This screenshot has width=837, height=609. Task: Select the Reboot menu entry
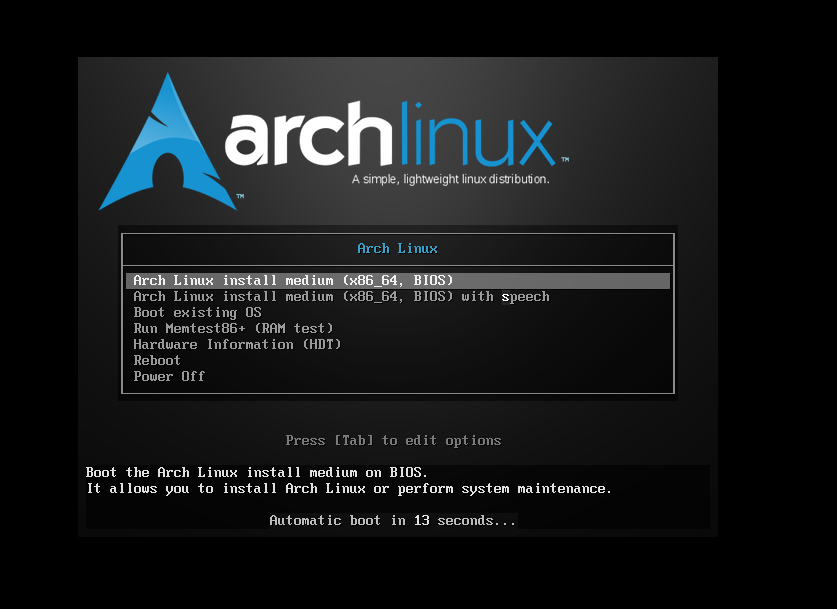point(157,360)
